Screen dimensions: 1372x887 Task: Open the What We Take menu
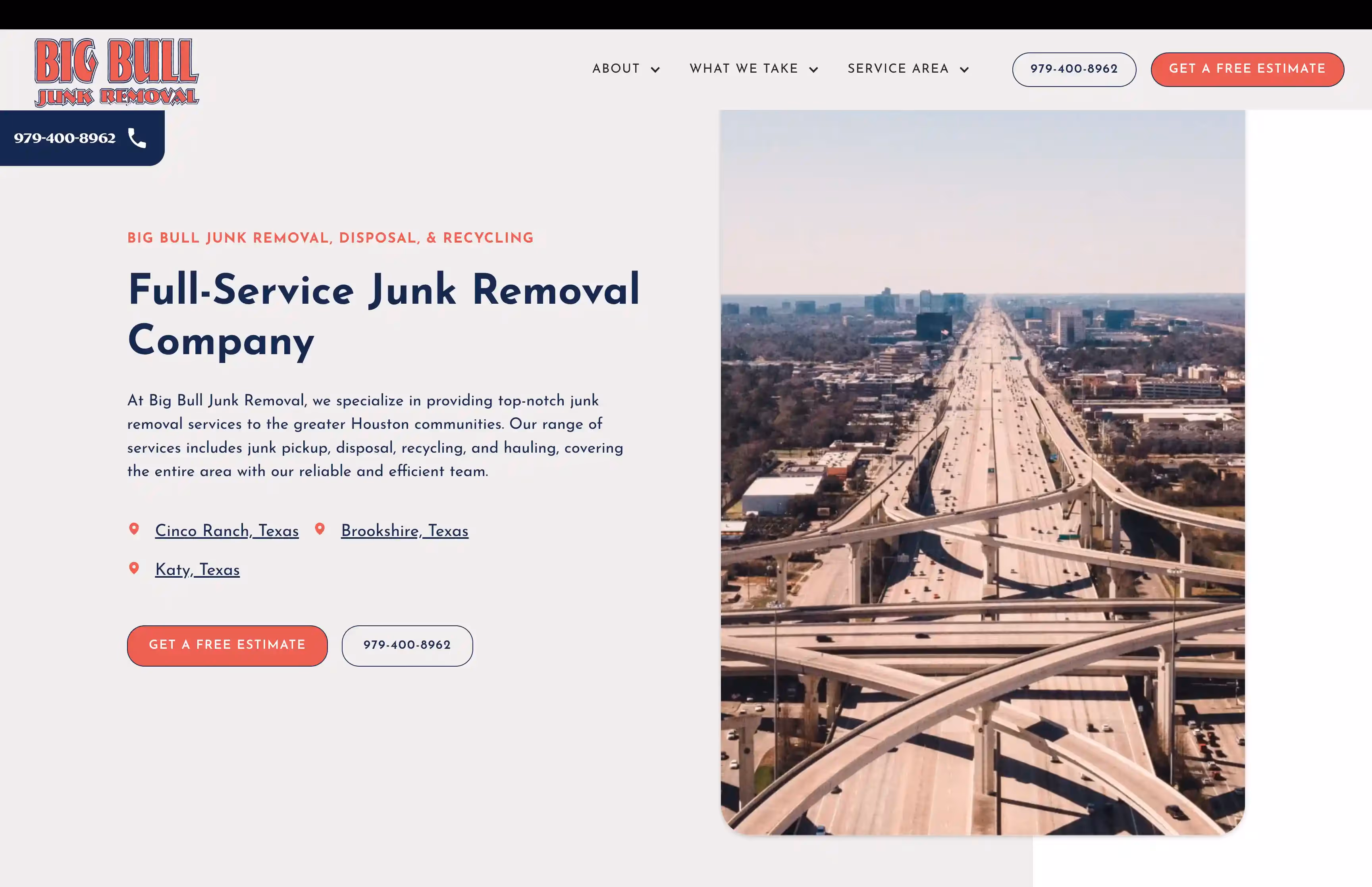click(x=744, y=69)
